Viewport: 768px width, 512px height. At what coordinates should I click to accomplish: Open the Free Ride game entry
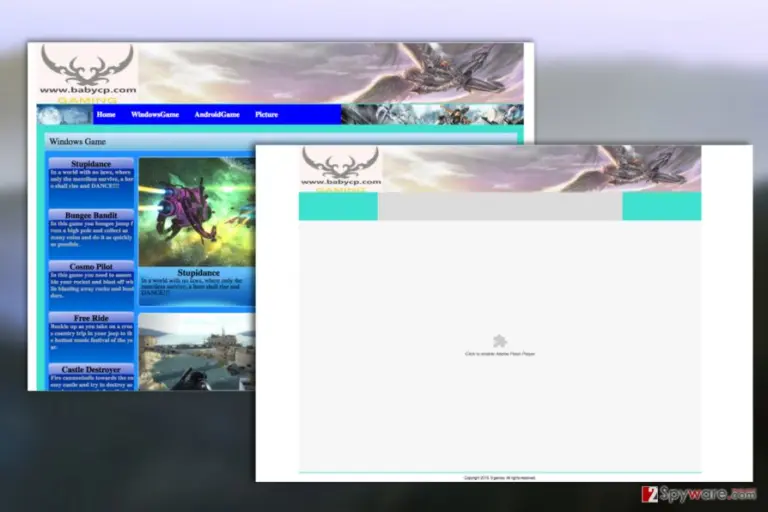point(91,318)
